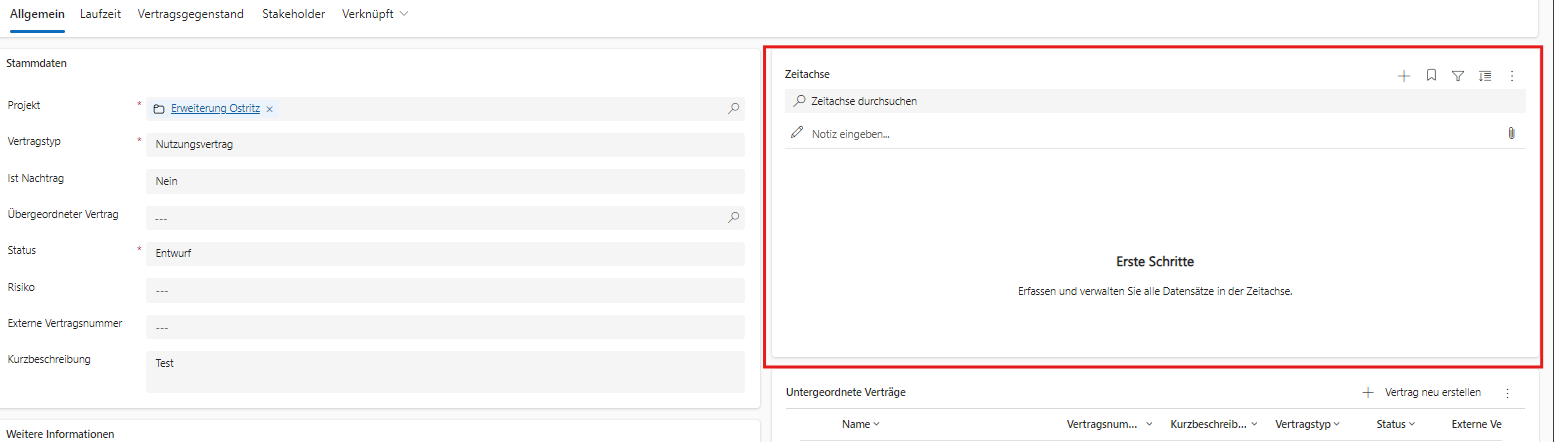This screenshot has height=442, width=1554.
Task: Open the Status field dropdown showing Entwurf
Action: pos(445,253)
